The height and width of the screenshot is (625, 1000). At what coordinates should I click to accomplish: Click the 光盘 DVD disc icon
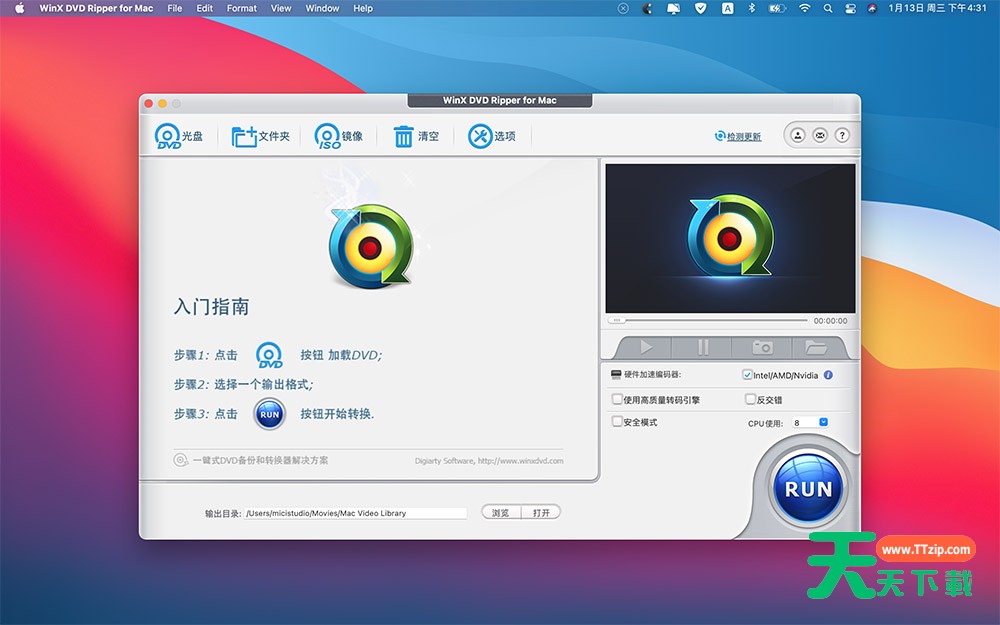(167, 136)
